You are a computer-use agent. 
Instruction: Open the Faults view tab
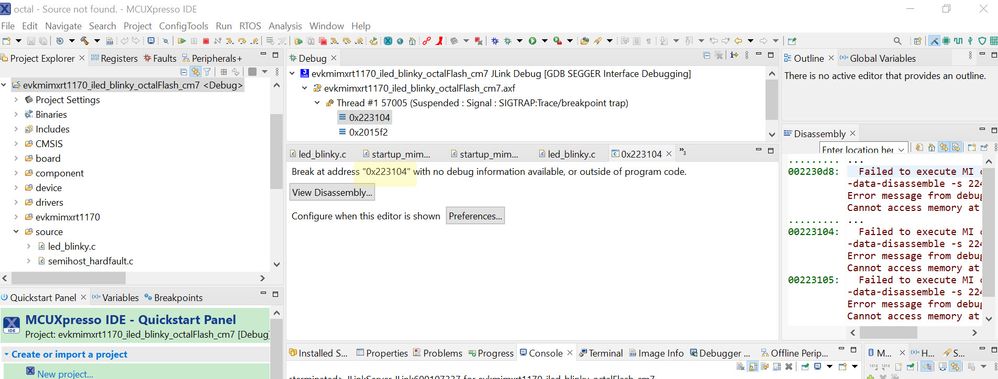pyautogui.click(x=160, y=58)
